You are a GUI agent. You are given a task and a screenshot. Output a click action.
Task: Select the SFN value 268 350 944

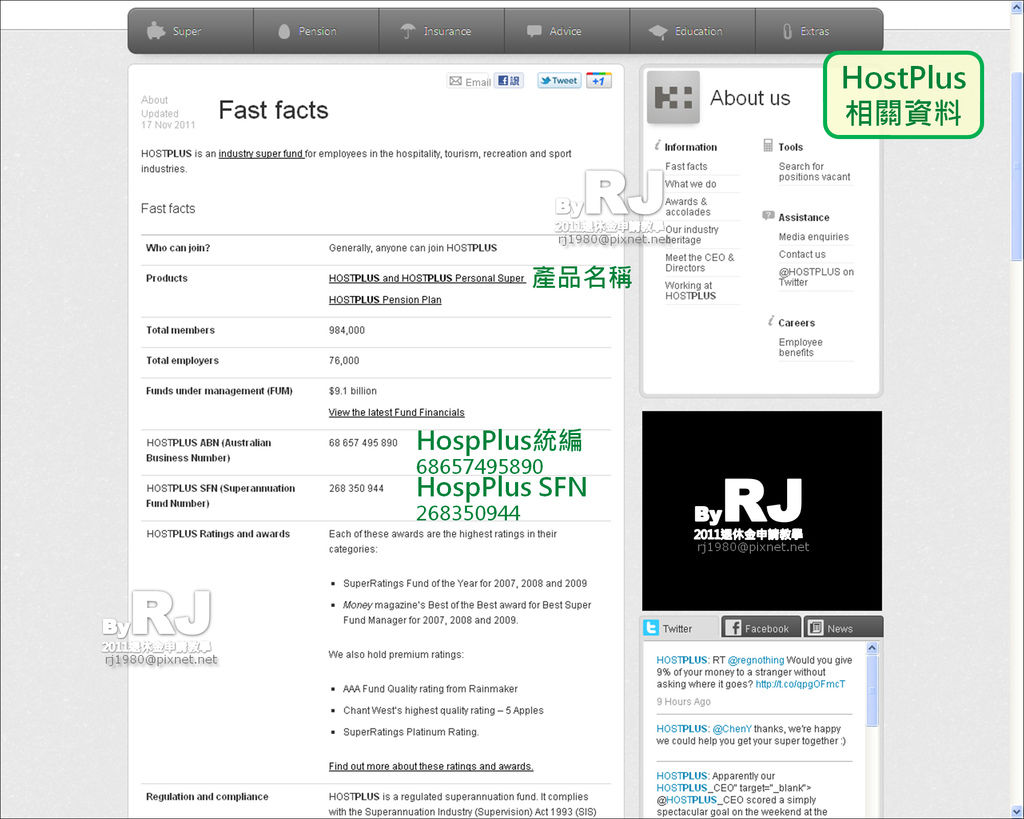point(356,489)
